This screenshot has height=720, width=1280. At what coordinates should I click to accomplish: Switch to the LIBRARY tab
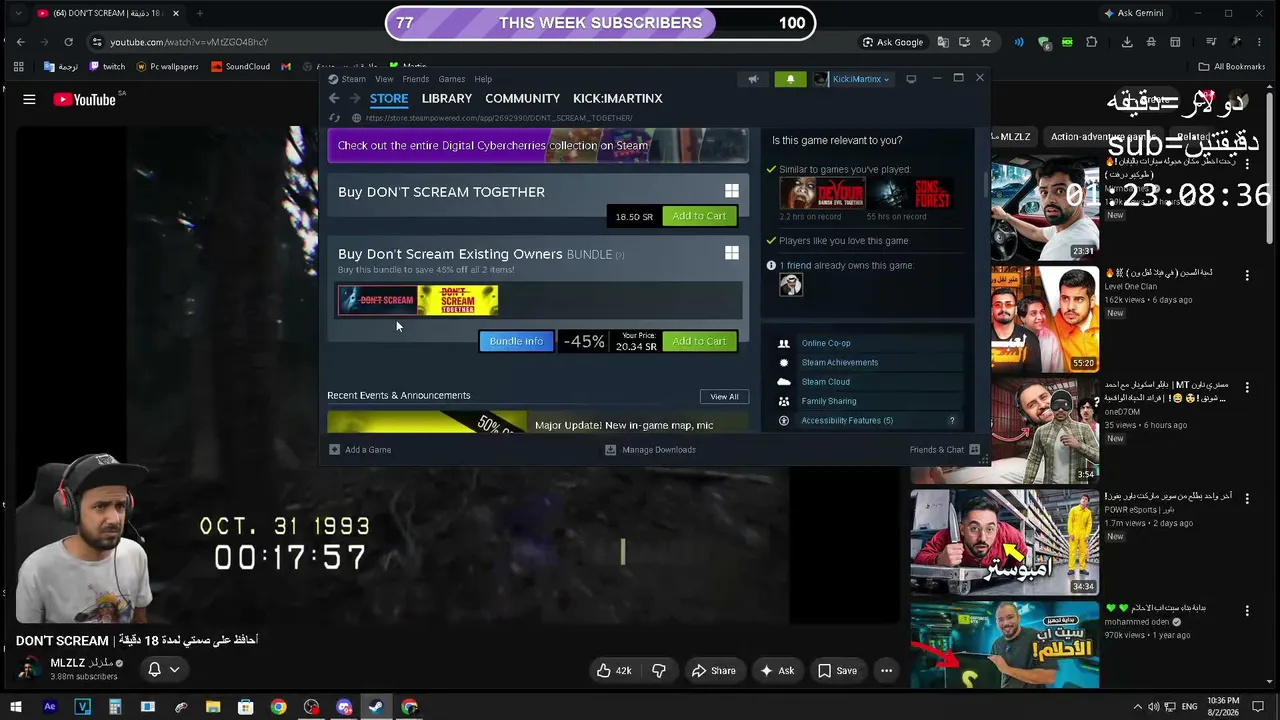pyautogui.click(x=447, y=98)
